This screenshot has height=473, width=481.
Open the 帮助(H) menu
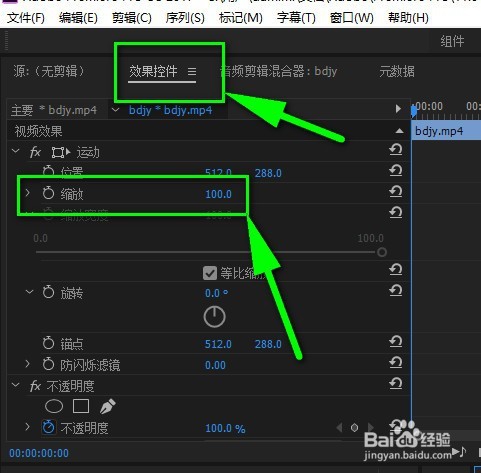tap(408, 18)
